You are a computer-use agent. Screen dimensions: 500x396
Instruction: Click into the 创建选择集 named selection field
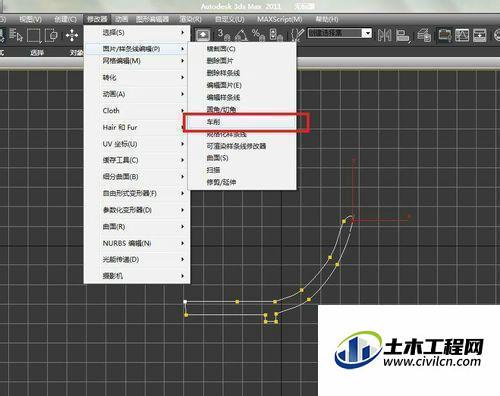click(x=335, y=33)
